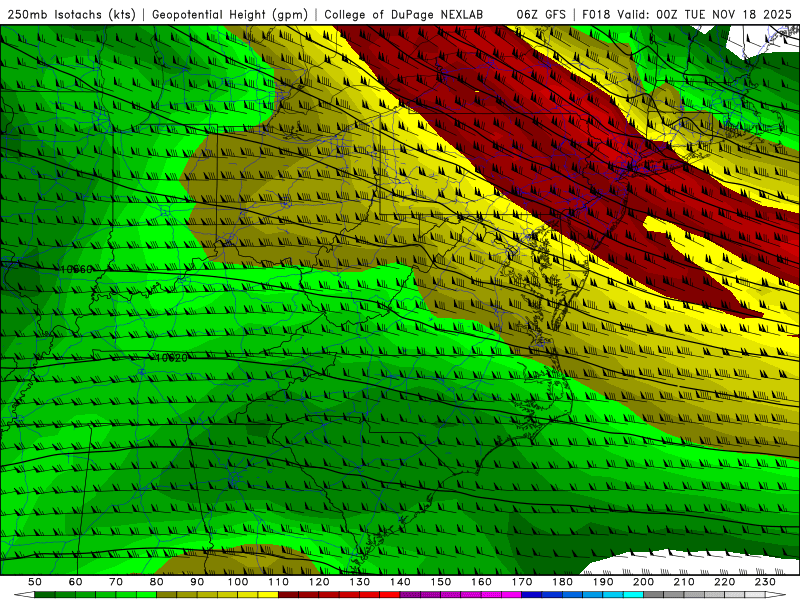Click the 100 knot legend label
This screenshot has width=800, height=600.
[x=238, y=582]
